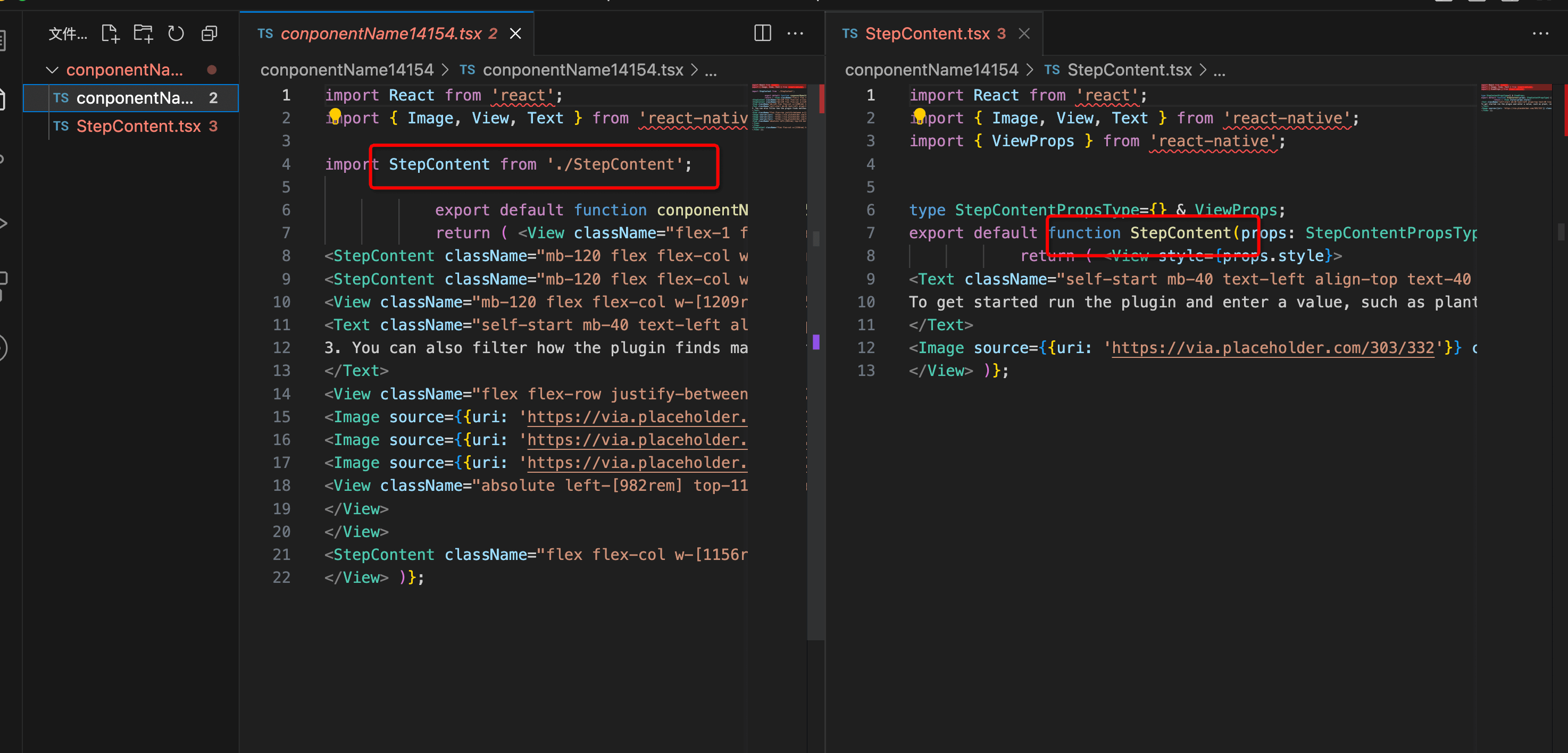Click line number 22 in left editor
This screenshot has width=1568, height=753.
point(281,577)
